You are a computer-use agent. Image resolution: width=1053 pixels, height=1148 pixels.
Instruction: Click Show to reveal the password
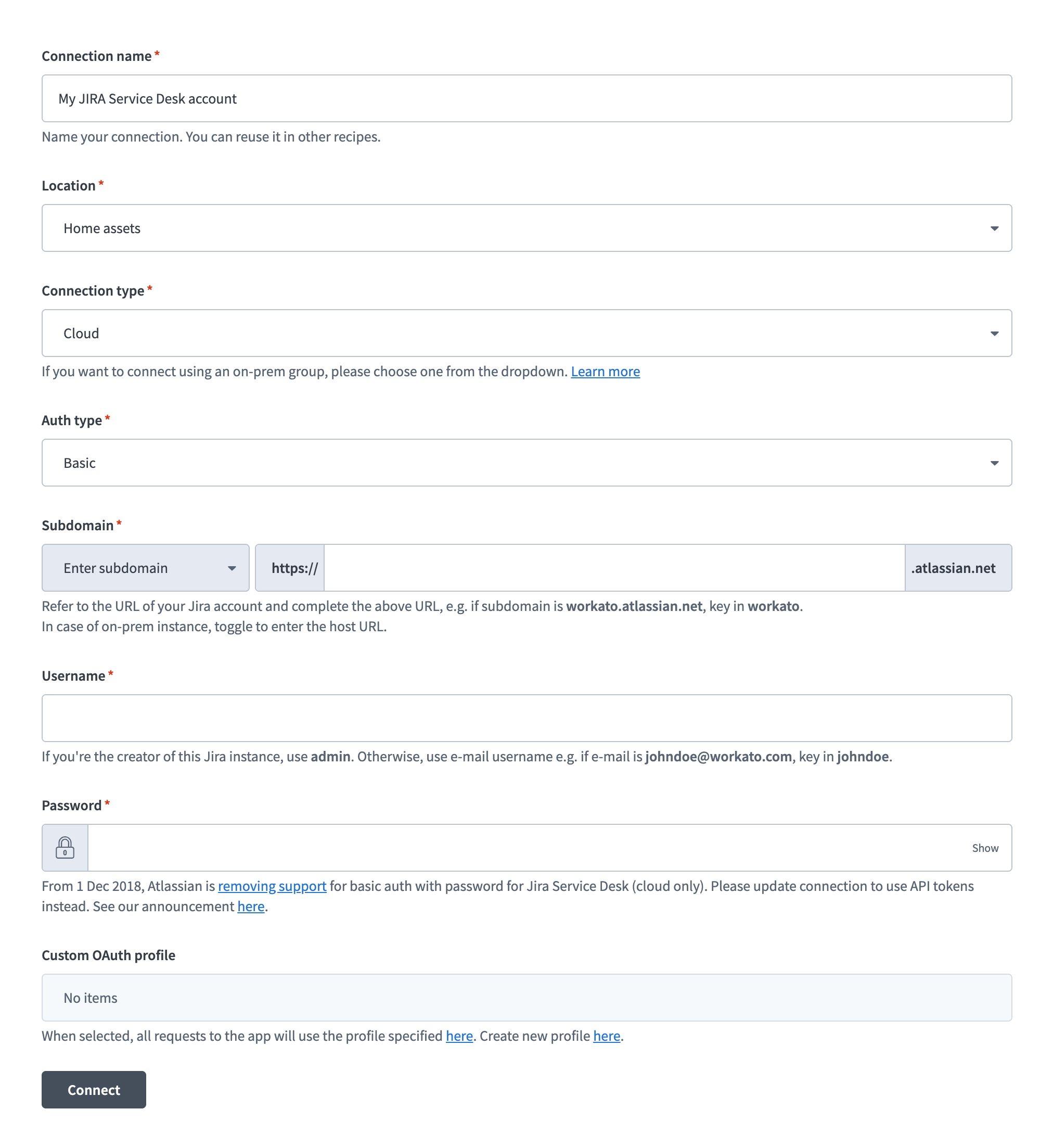click(x=985, y=848)
